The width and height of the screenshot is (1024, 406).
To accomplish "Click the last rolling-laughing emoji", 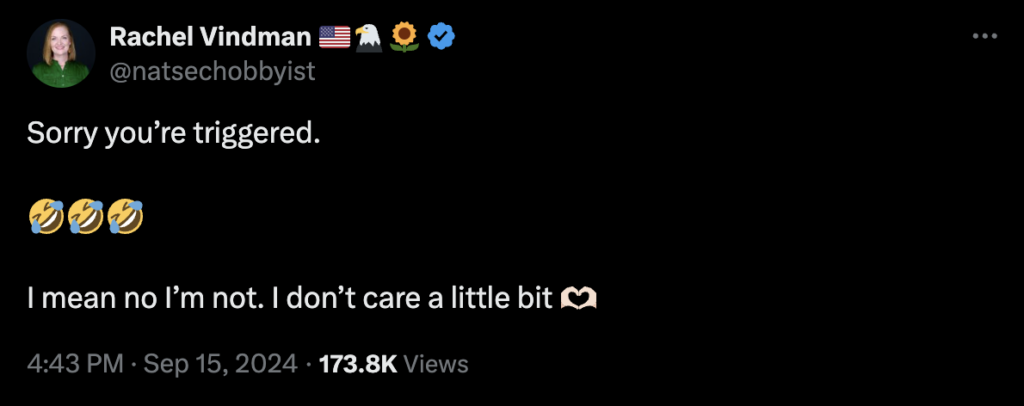I will point(126,214).
